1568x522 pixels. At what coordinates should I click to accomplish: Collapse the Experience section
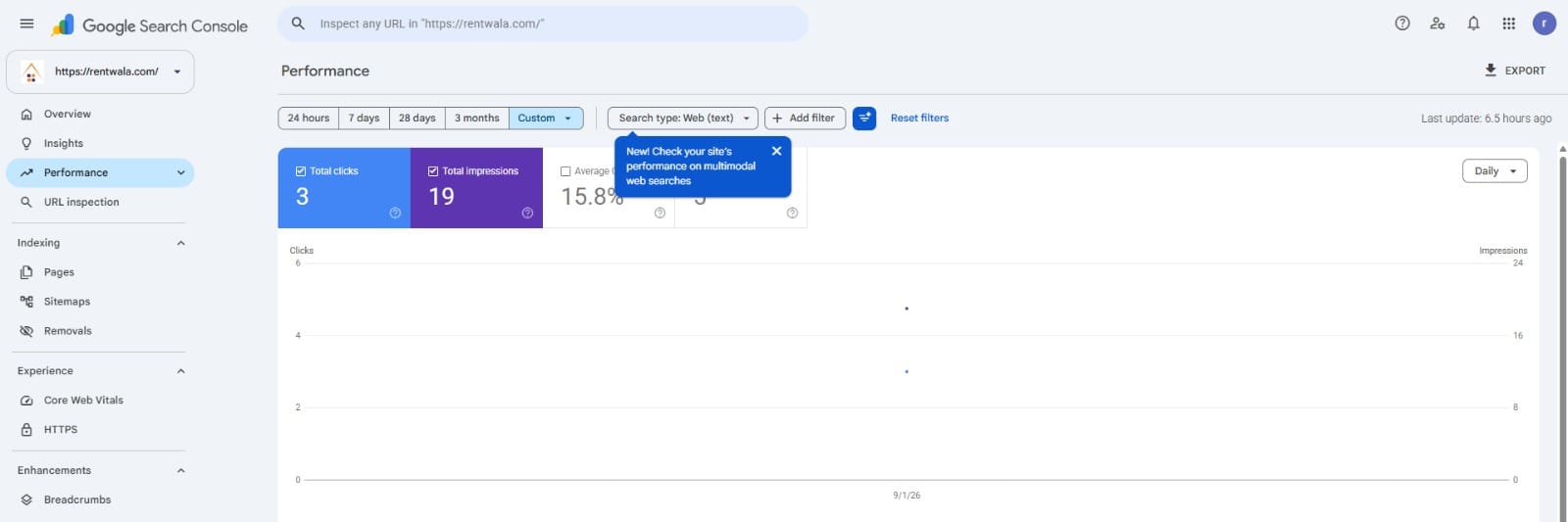coord(180,371)
